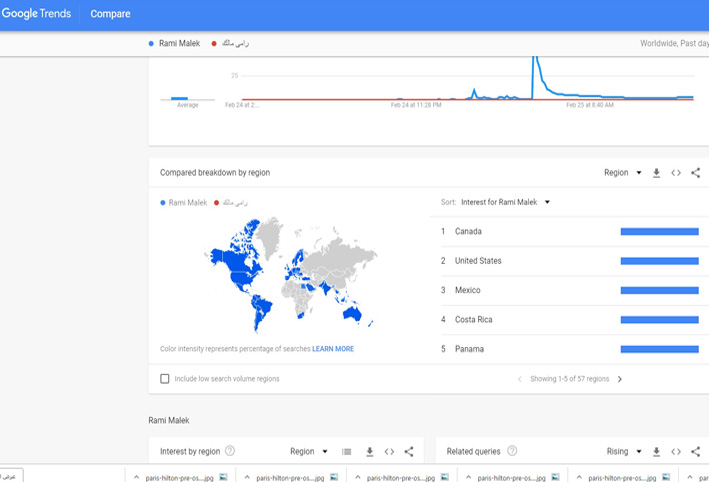Open help for Interest by region

(230, 451)
